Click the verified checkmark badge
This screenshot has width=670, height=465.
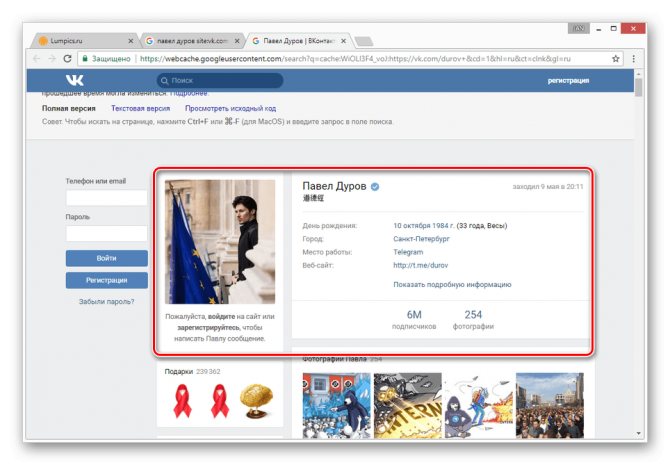coord(375,186)
